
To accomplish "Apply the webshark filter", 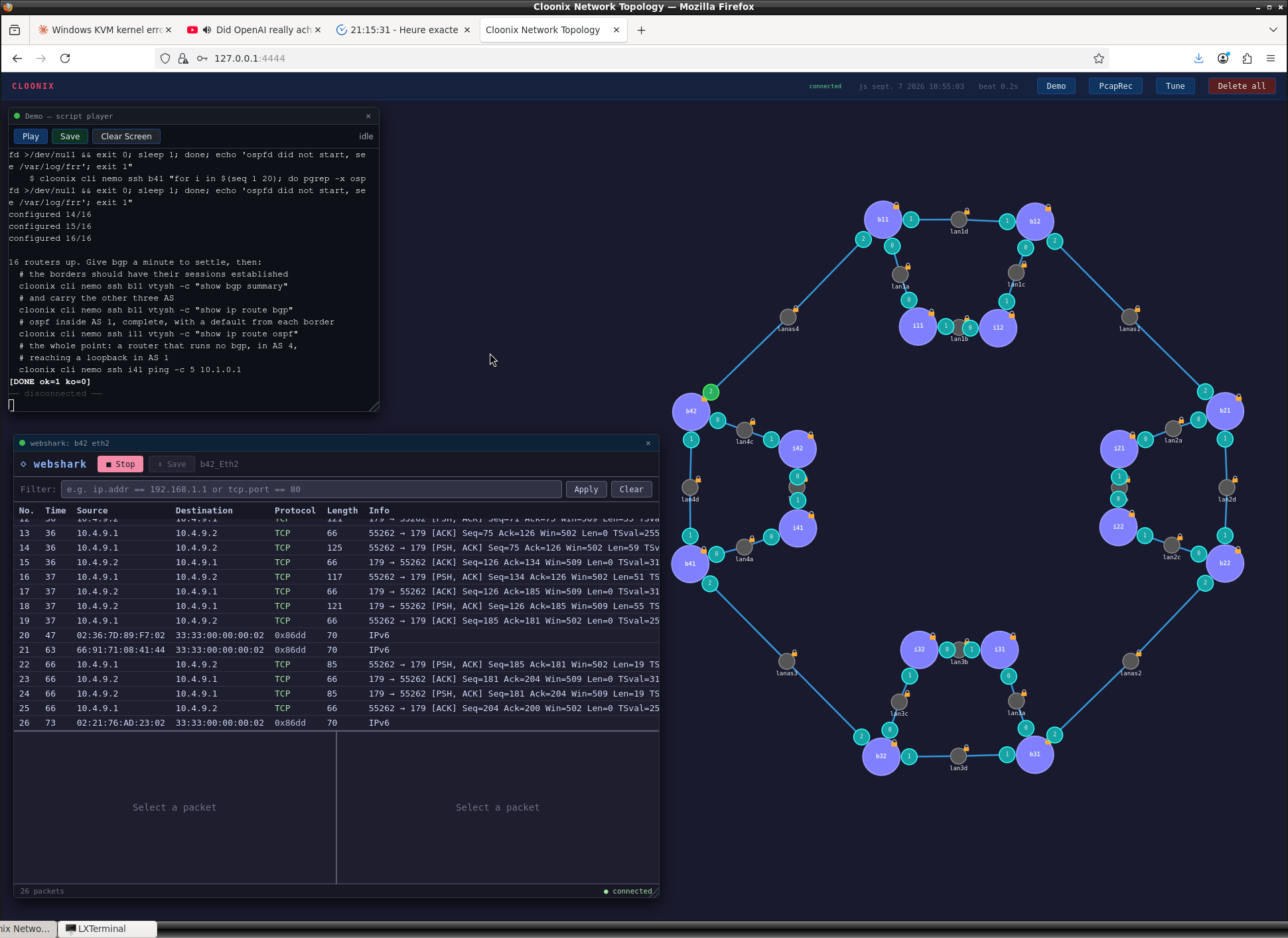I will (586, 490).
